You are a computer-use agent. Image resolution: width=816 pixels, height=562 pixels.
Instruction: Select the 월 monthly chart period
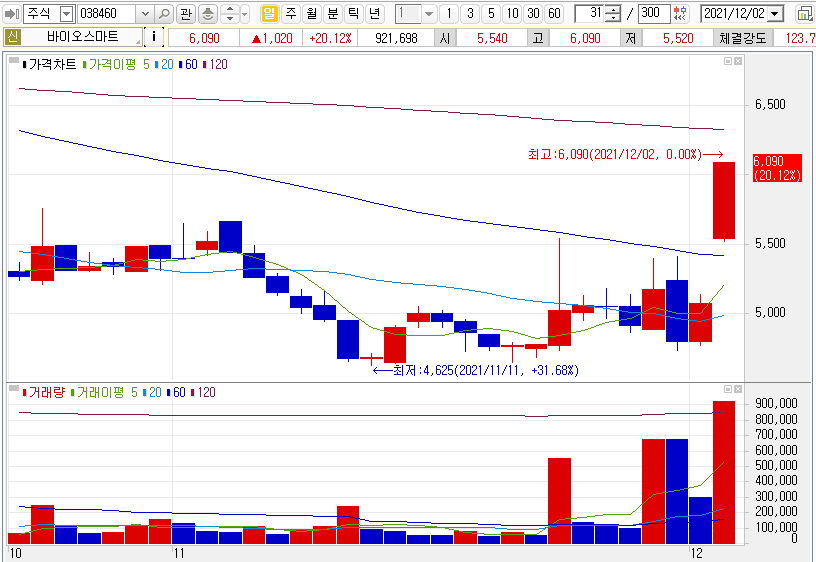(312, 14)
